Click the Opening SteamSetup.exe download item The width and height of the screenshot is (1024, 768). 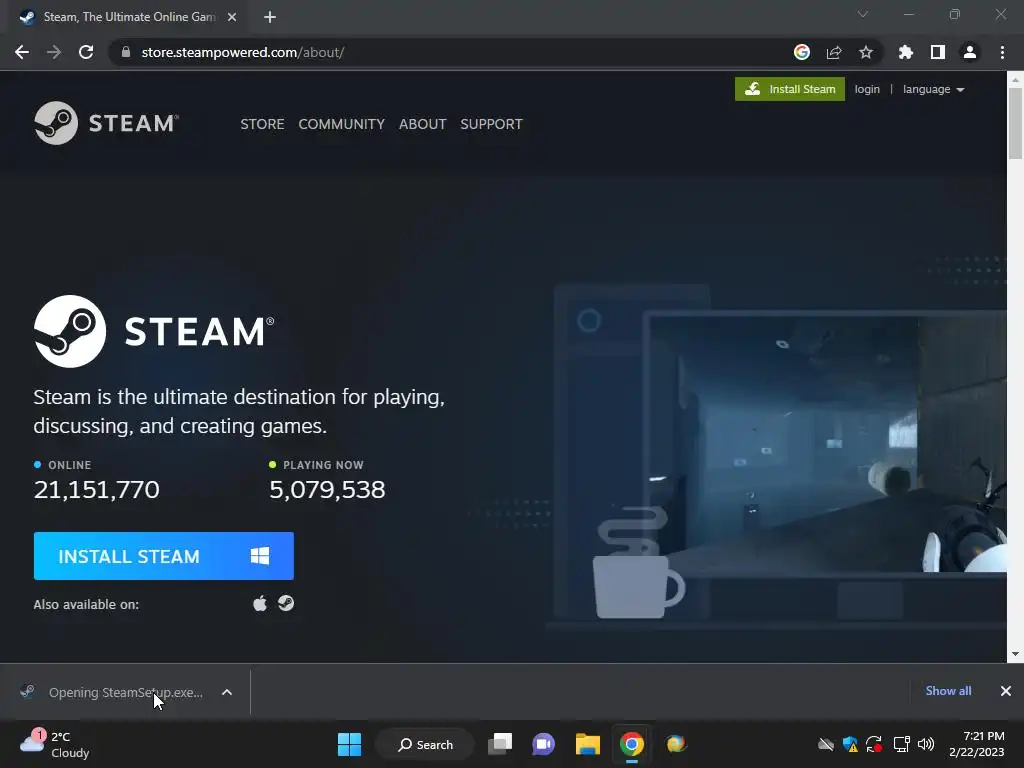125,692
